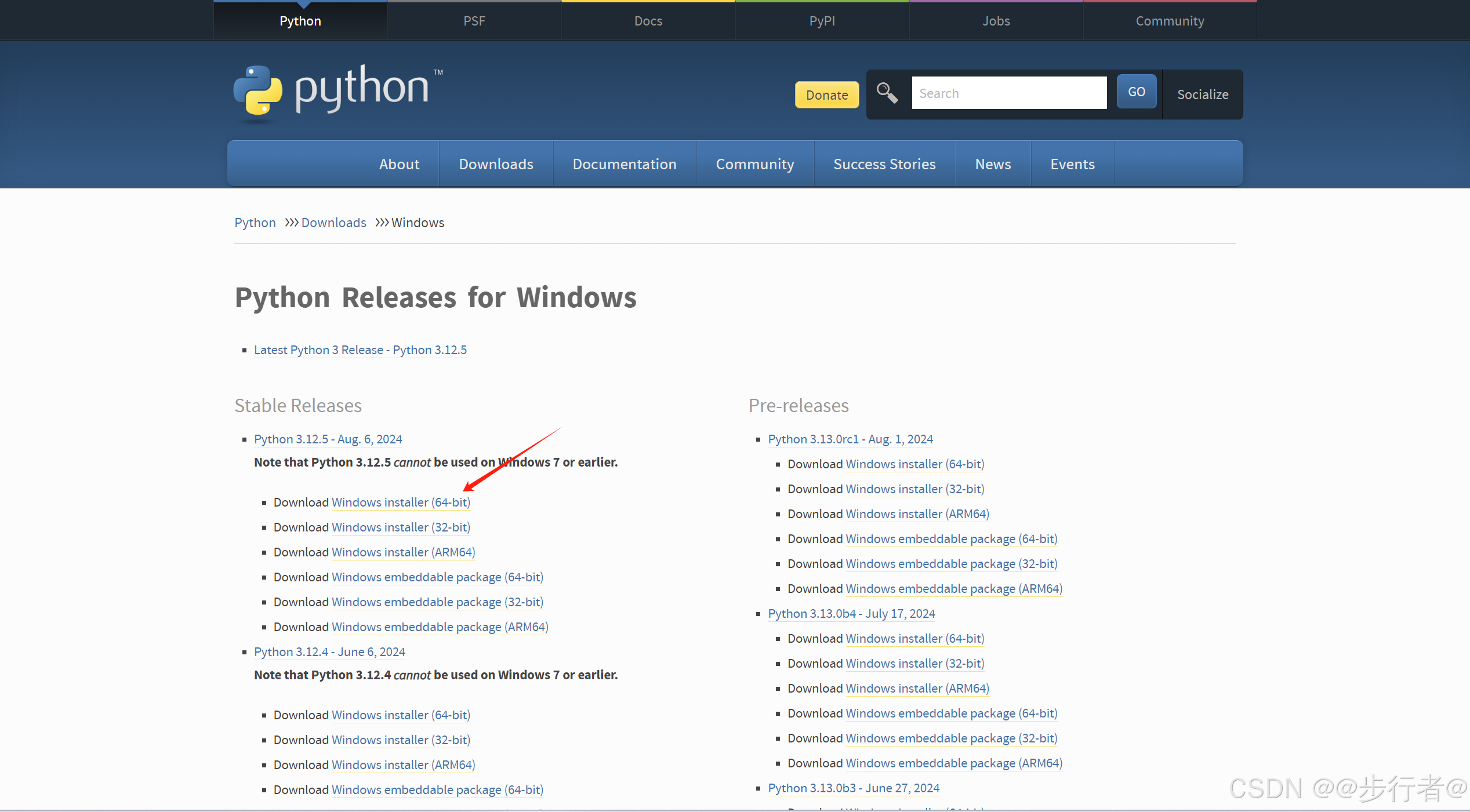Image resolution: width=1470 pixels, height=812 pixels.
Task: Download 3.13.0b4 Windows embeddable package (32-bit)
Action: [952, 738]
